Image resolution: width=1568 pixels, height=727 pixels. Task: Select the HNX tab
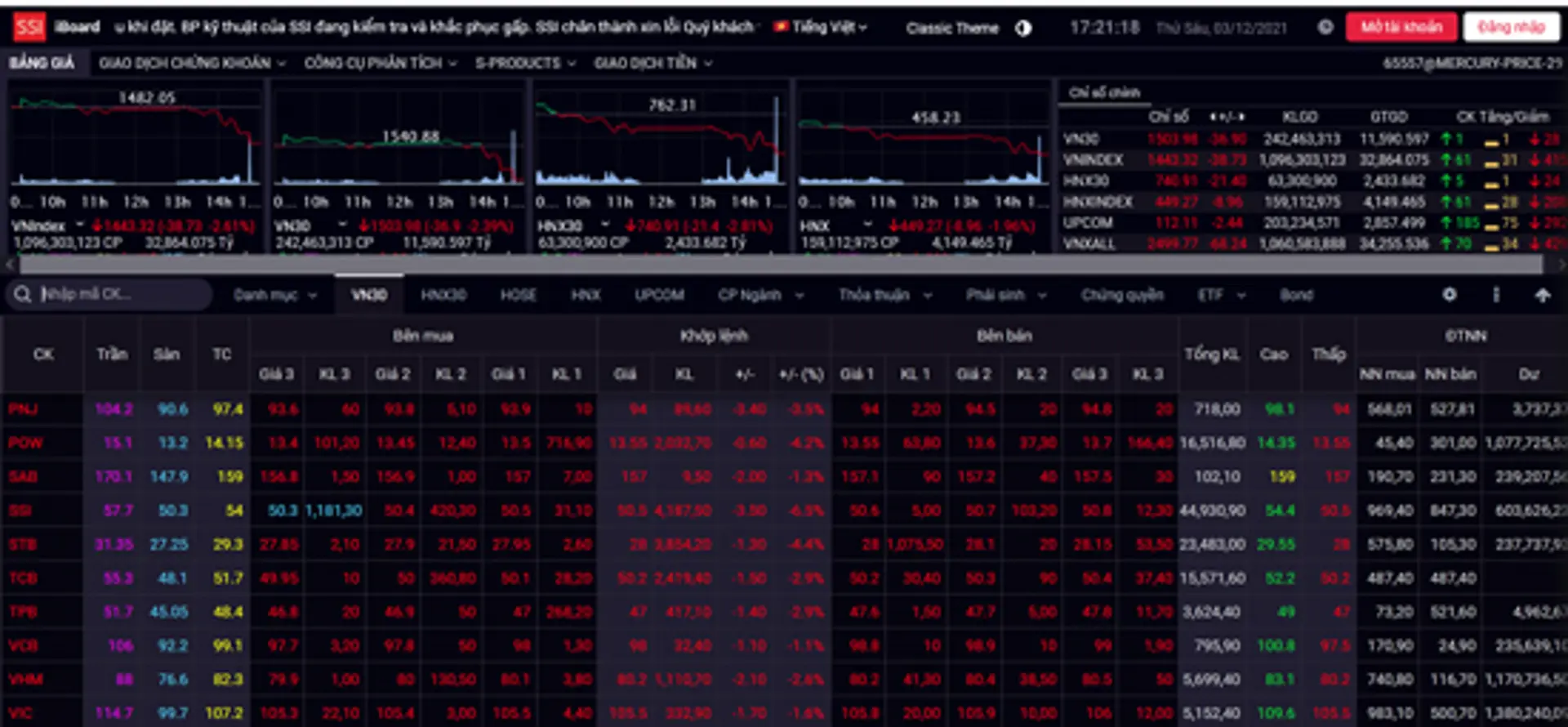(x=586, y=295)
